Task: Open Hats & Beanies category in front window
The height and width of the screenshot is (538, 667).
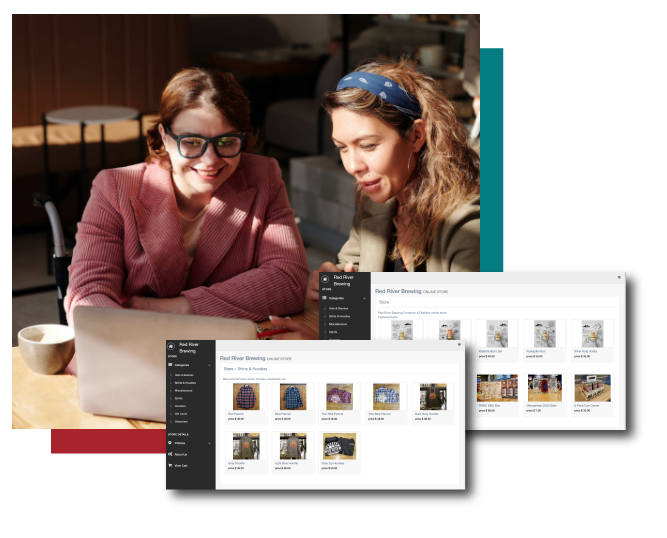Action: [x=184, y=375]
